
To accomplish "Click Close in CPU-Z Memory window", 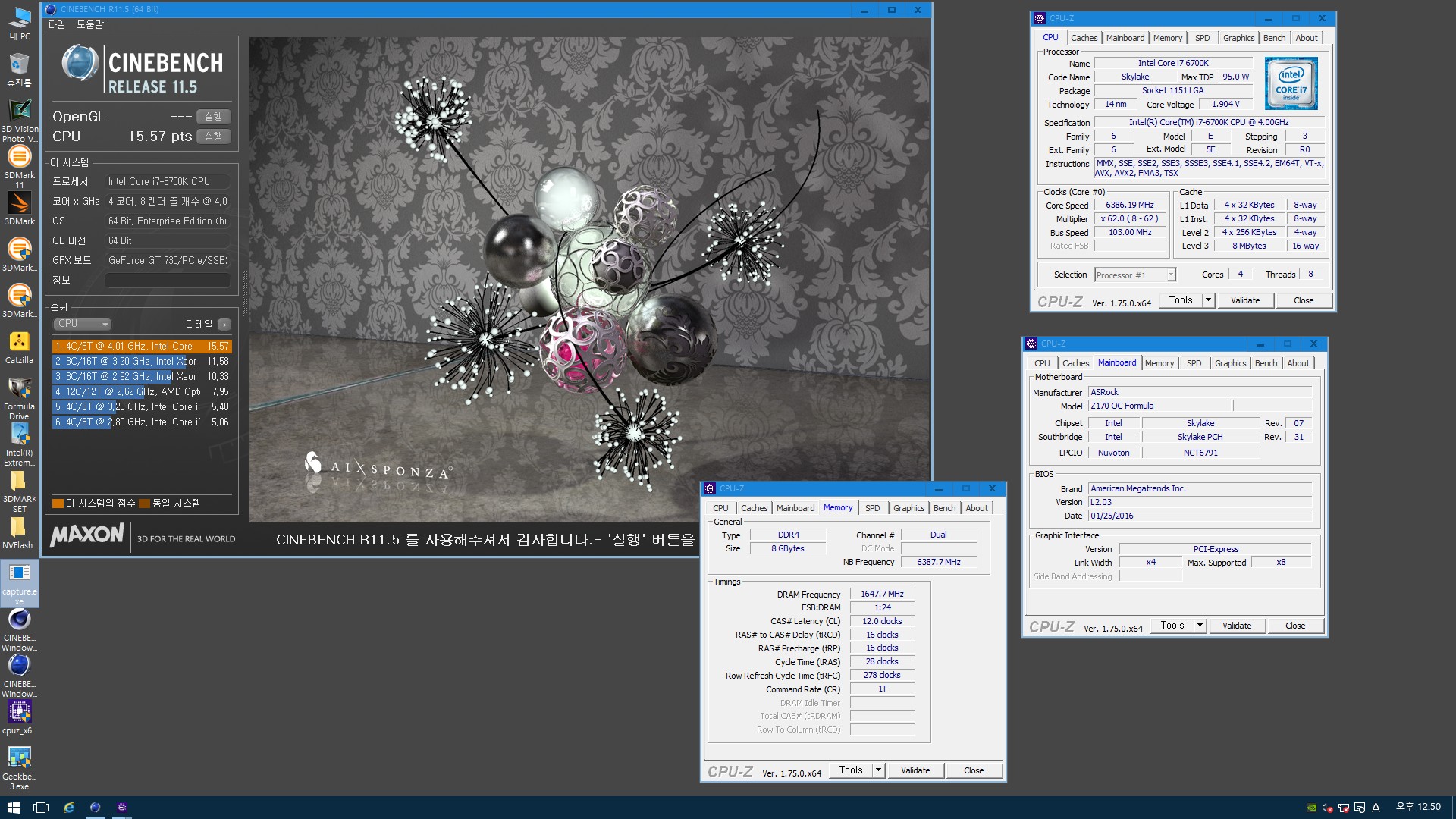I will (974, 770).
